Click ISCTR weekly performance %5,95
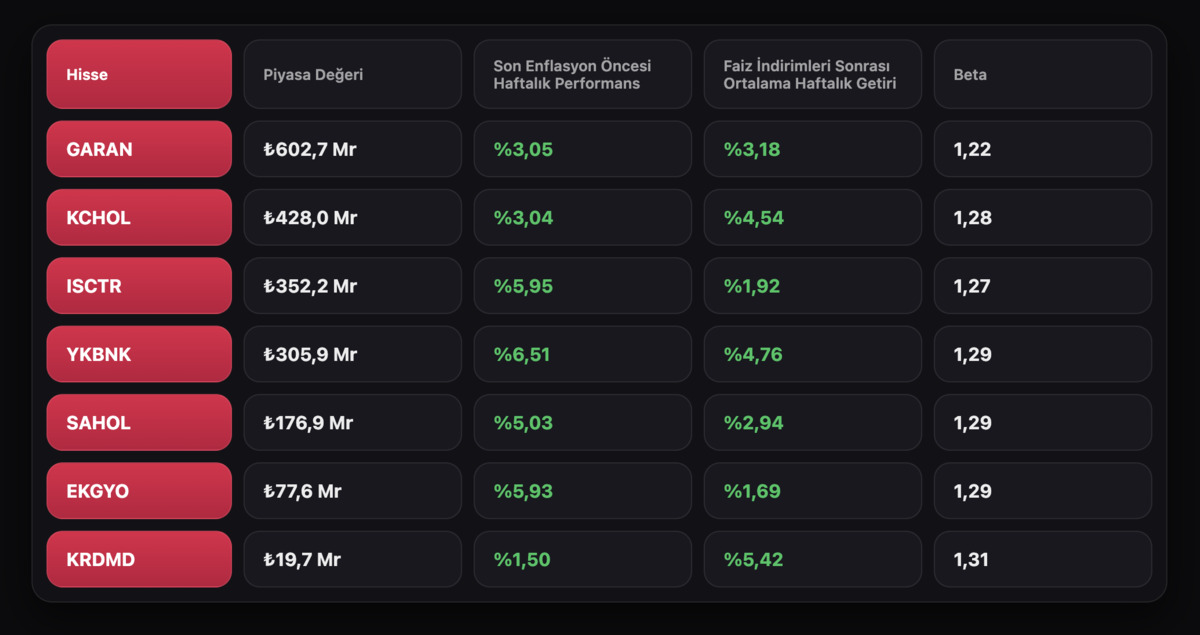The image size is (1200, 635). 583,286
